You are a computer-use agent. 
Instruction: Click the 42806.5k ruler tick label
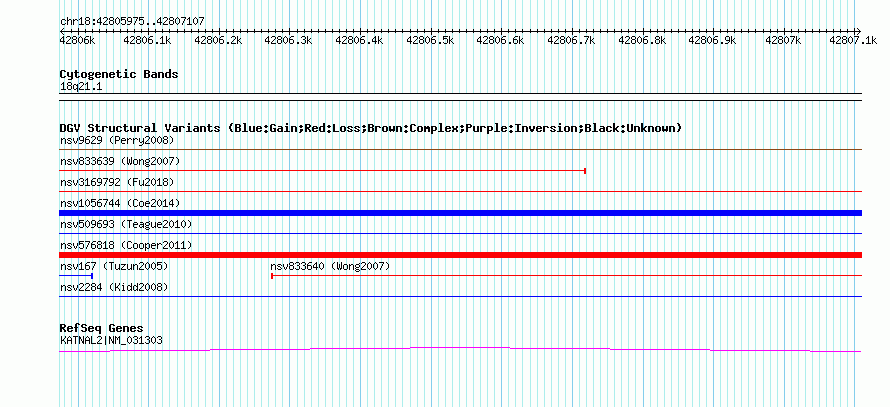tap(430, 40)
